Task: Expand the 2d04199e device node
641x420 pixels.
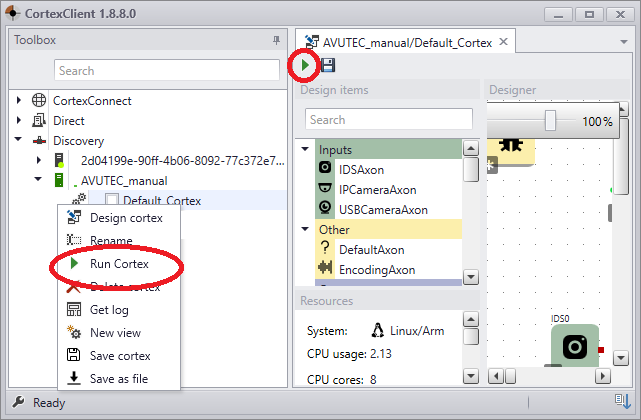Action: point(38,160)
